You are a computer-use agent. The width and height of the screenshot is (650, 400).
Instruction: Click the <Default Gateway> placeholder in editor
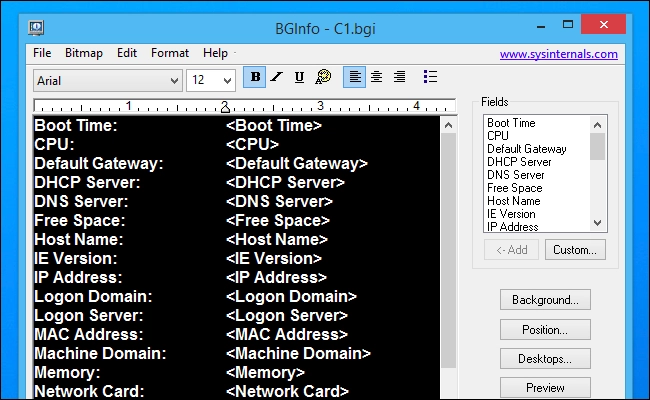297,163
